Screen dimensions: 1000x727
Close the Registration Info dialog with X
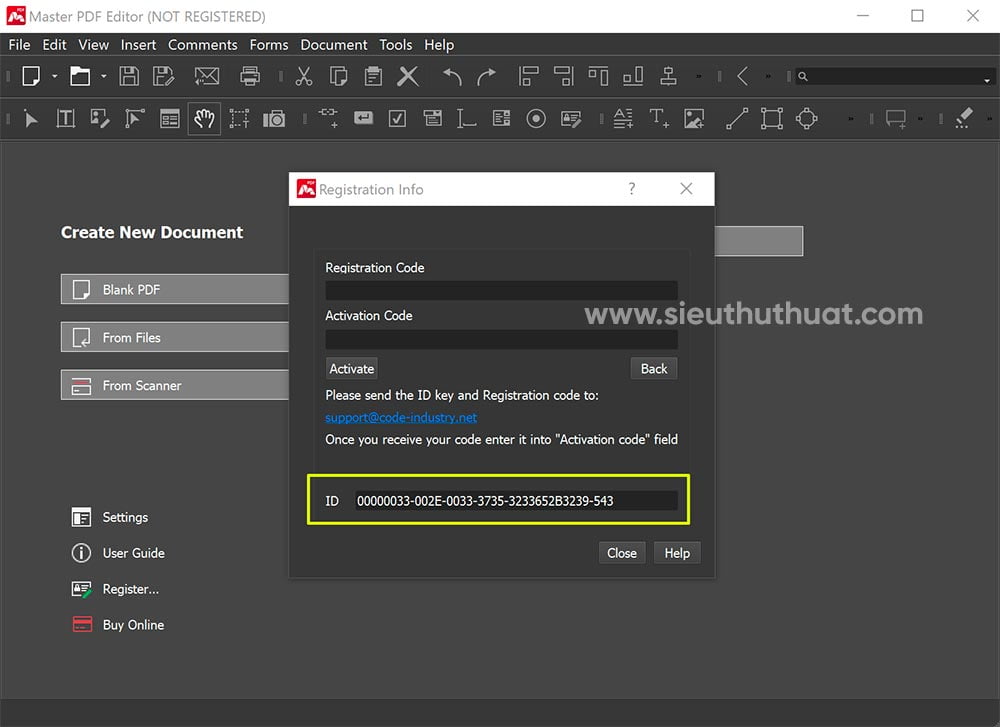coord(686,189)
